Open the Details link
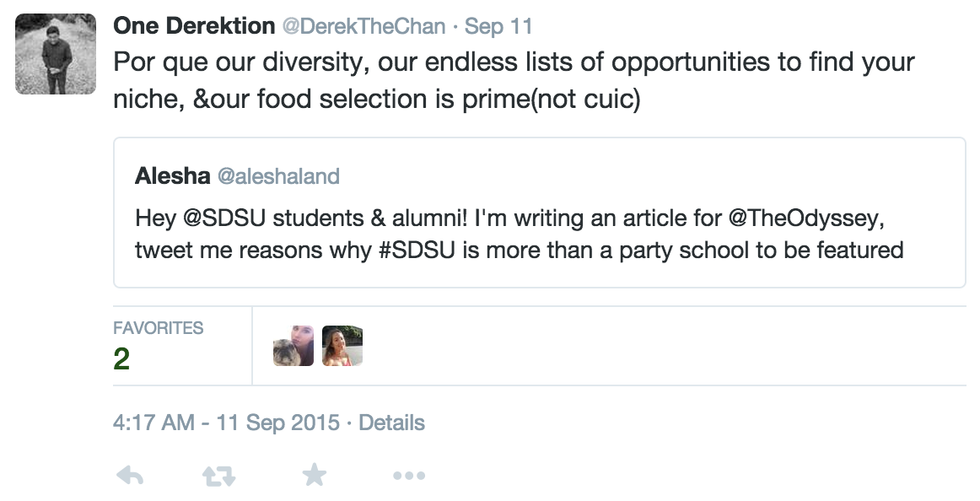Viewport: 980px width, 501px height. pyautogui.click(x=392, y=423)
